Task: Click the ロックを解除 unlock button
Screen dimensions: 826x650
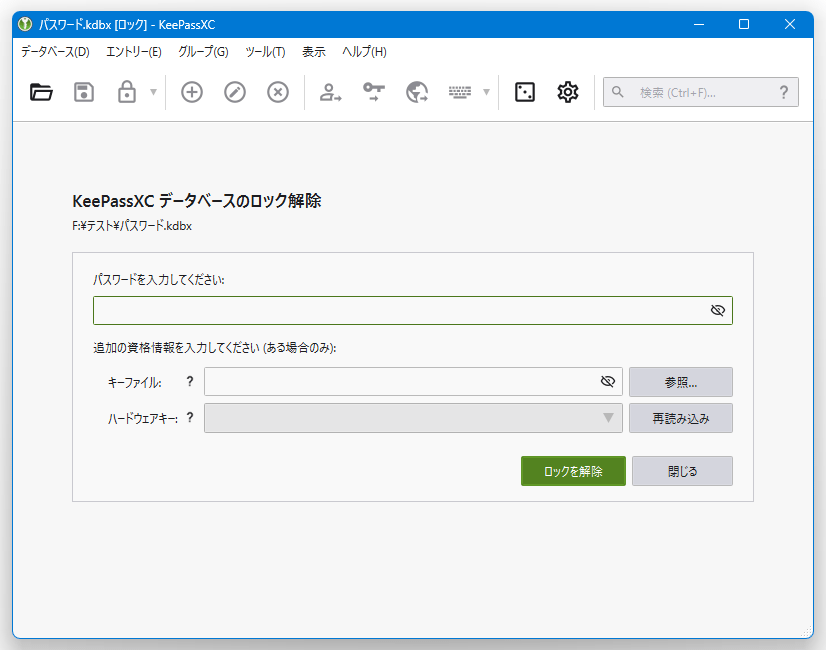Action: [x=573, y=471]
